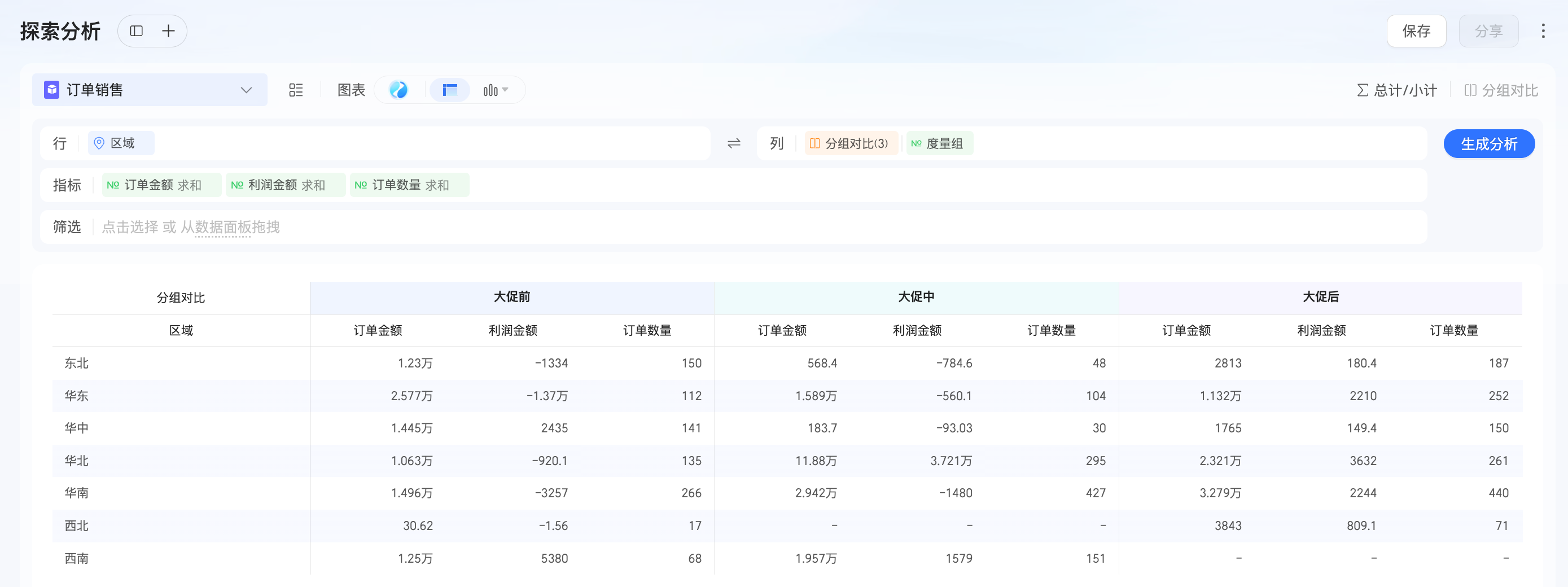This screenshot has width=1568, height=587.
Task: Click the 探索分析 page title
Action: (x=60, y=31)
